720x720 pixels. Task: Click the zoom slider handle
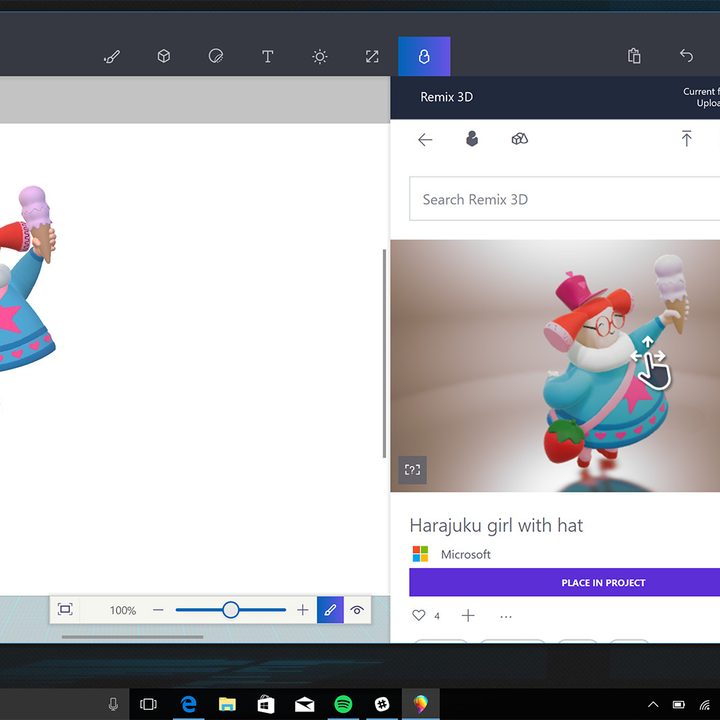(x=231, y=610)
